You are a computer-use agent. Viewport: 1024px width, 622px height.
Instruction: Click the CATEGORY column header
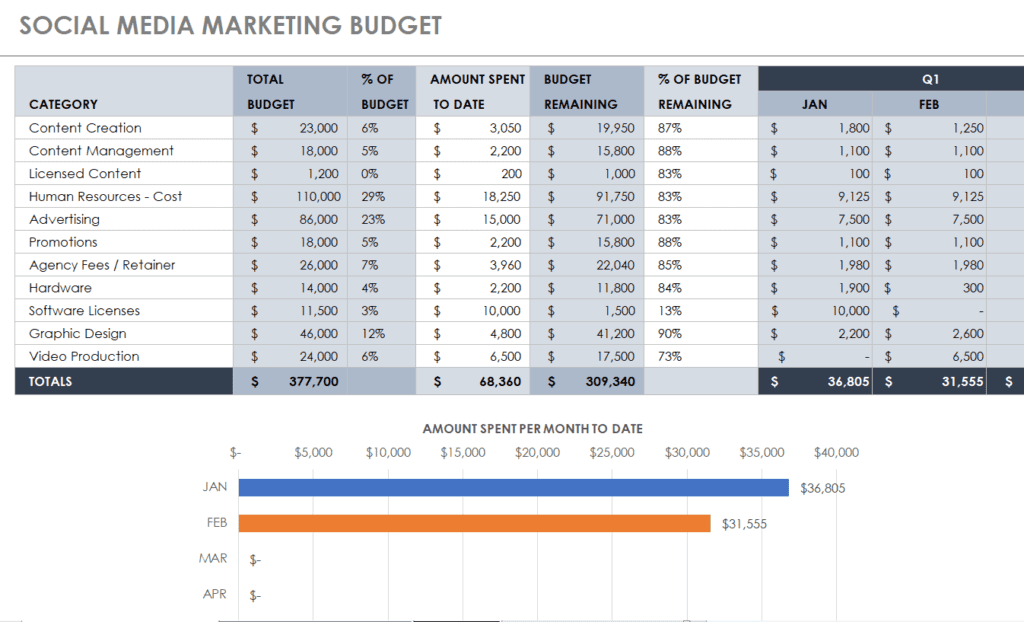coord(123,91)
